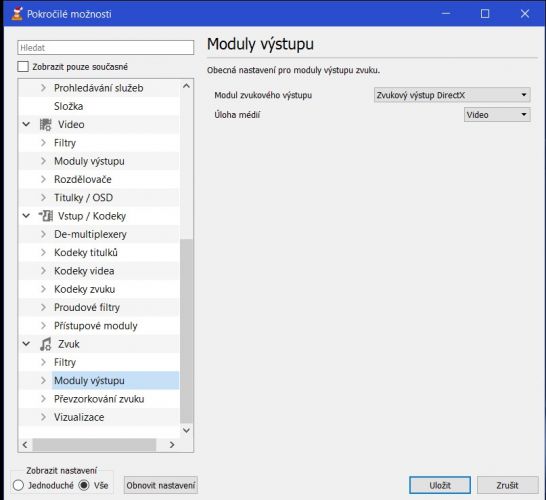
Task: Click the Video category film icon
Action: [45, 125]
